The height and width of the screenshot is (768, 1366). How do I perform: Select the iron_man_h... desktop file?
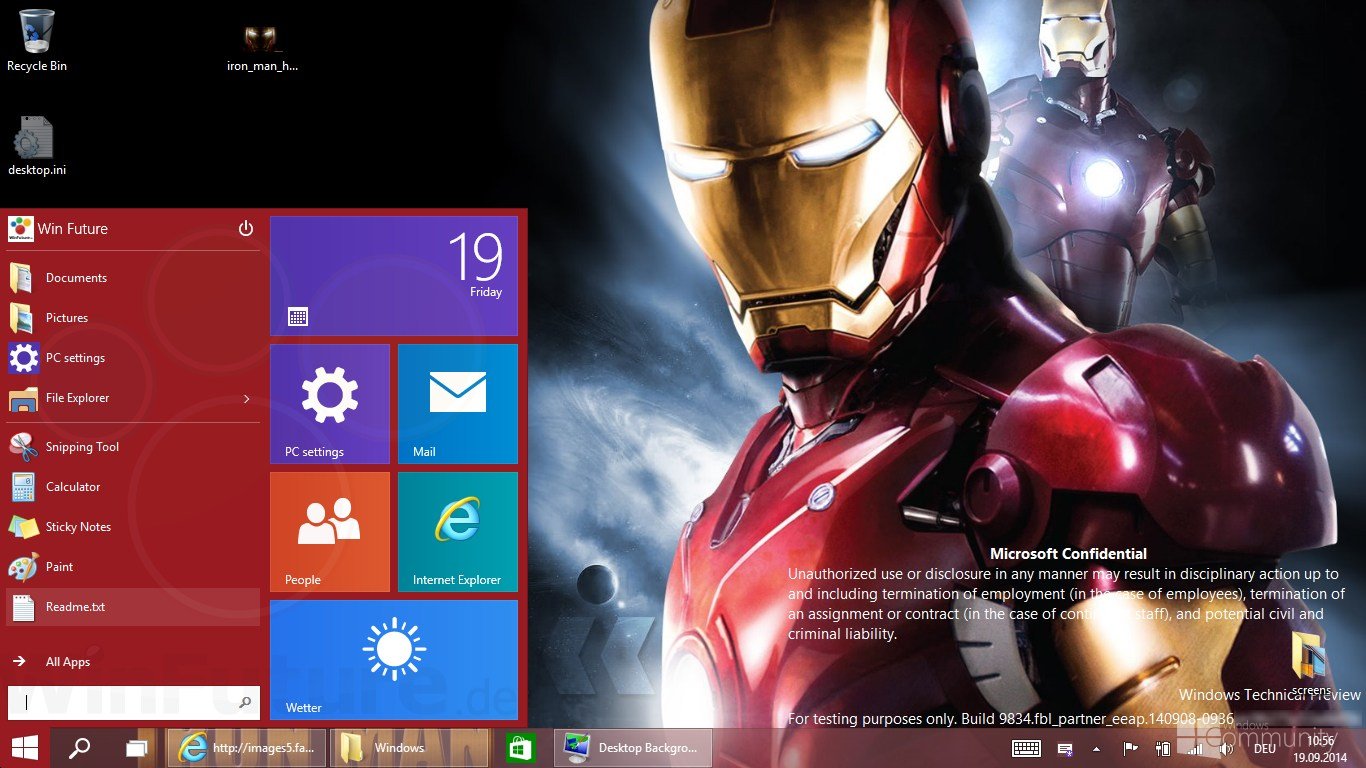262,48
